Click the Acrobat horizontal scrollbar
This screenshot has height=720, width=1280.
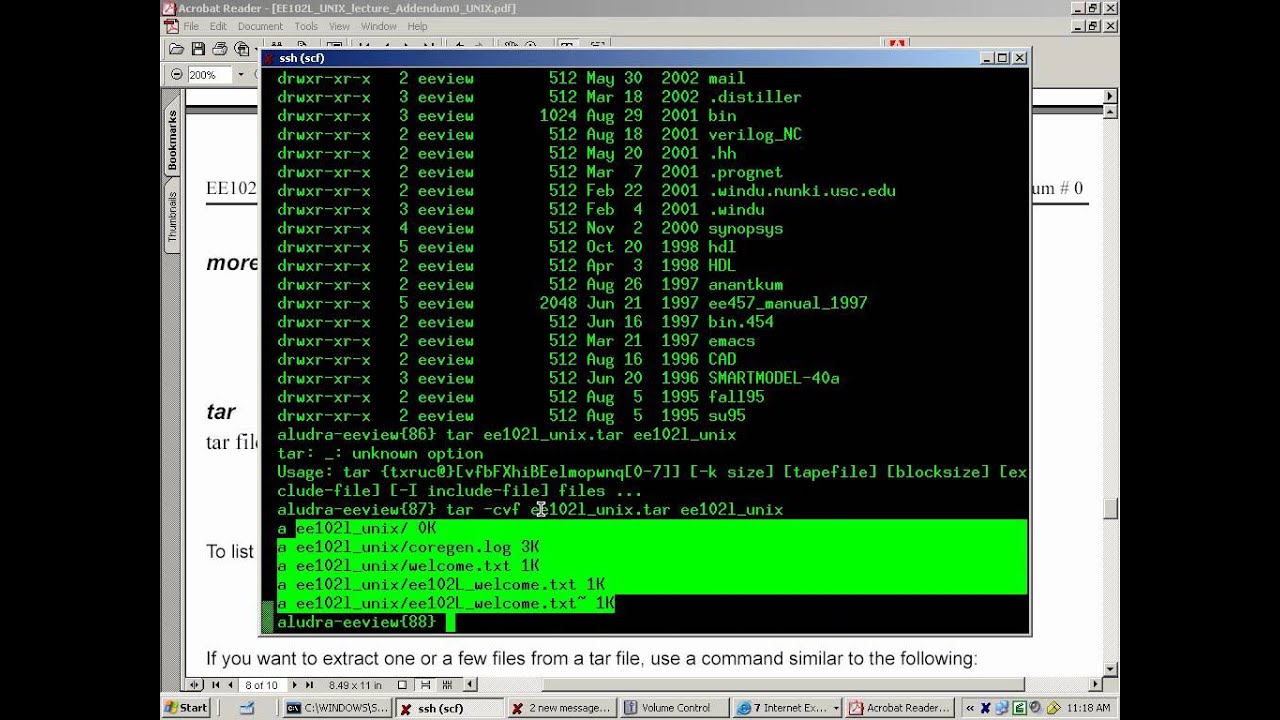coord(785,685)
